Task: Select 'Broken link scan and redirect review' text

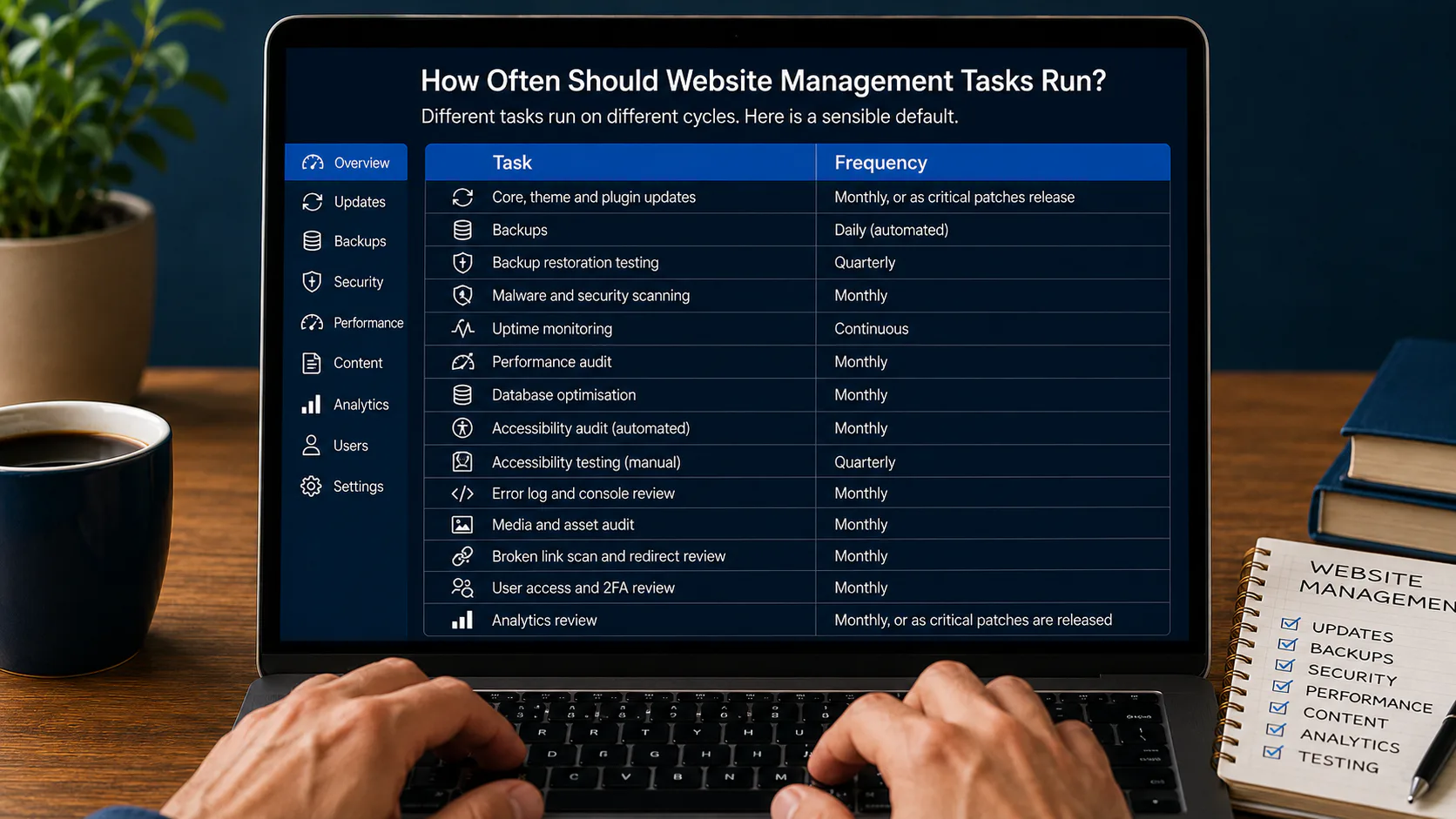Action: coord(609,556)
